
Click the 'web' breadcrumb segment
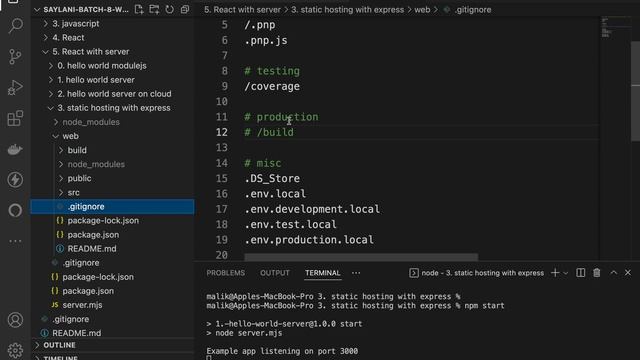[x=422, y=9]
